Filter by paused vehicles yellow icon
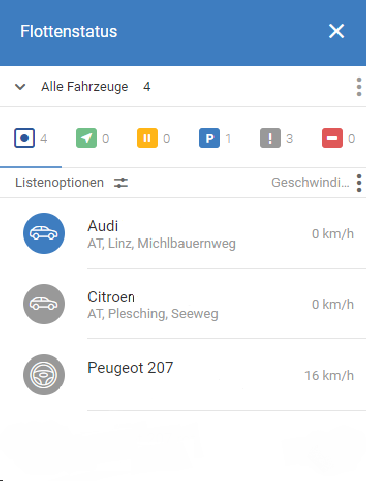The height and width of the screenshot is (481, 366). point(147,138)
